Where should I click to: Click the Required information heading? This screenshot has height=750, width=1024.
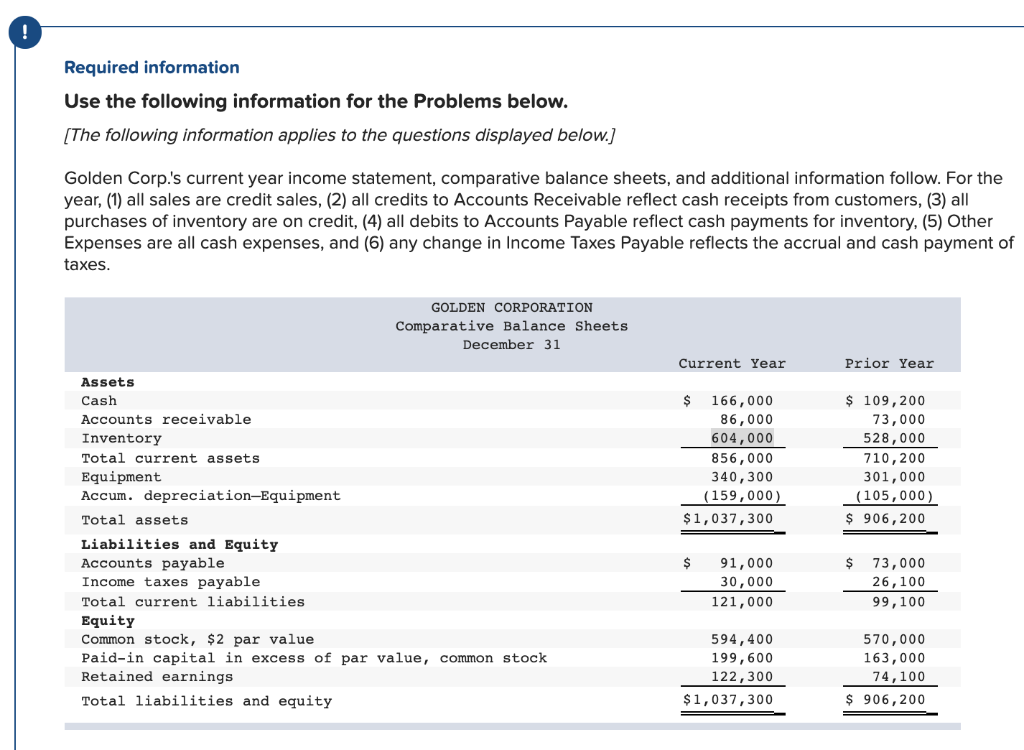150,67
